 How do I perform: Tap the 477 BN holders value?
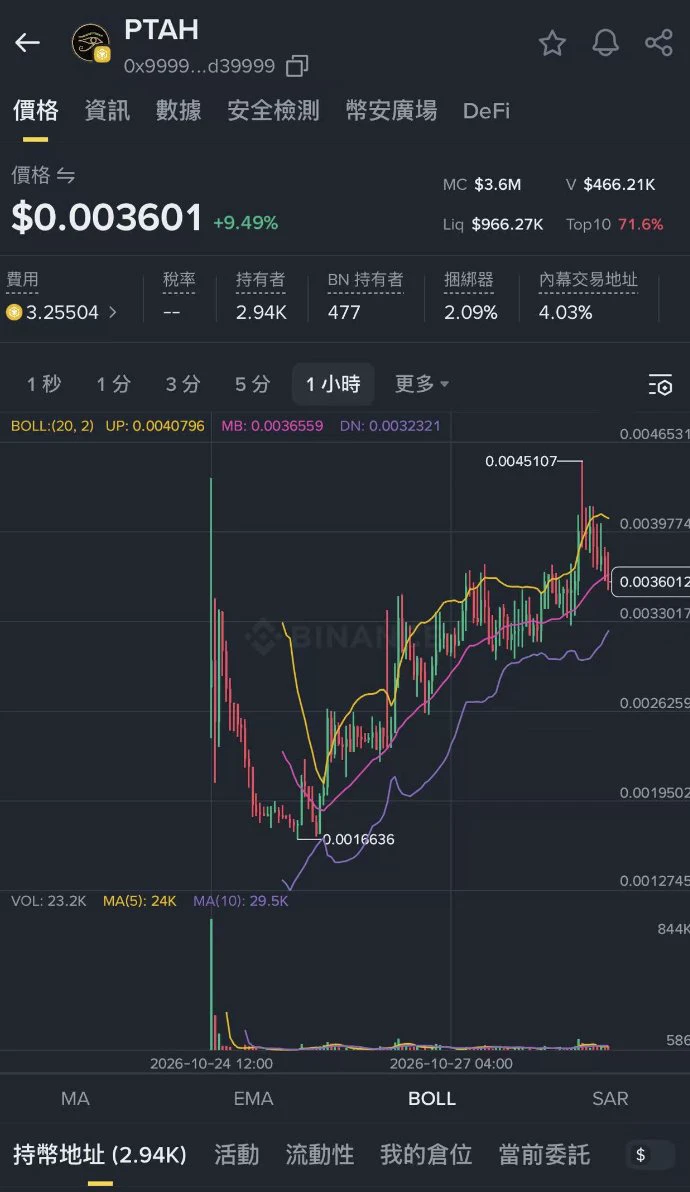click(x=344, y=312)
